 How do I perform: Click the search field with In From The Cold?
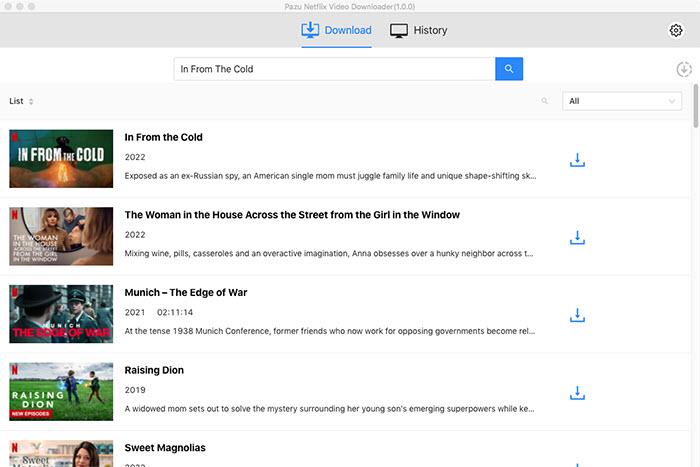pos(334,69)
